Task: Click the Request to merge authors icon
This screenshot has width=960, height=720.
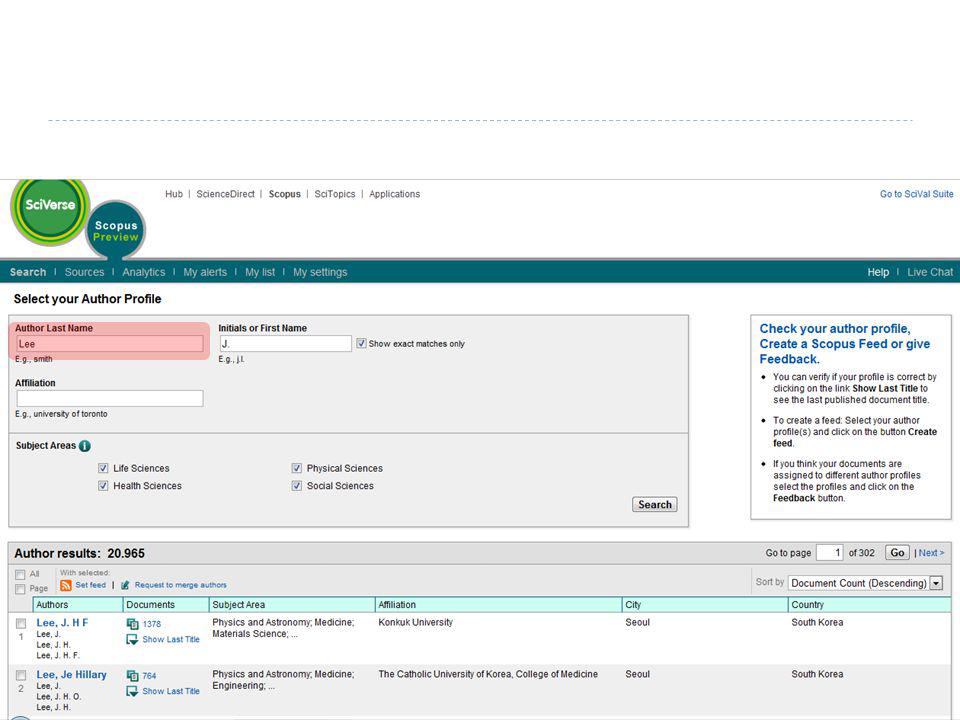Action: click(x=125, y=585)
